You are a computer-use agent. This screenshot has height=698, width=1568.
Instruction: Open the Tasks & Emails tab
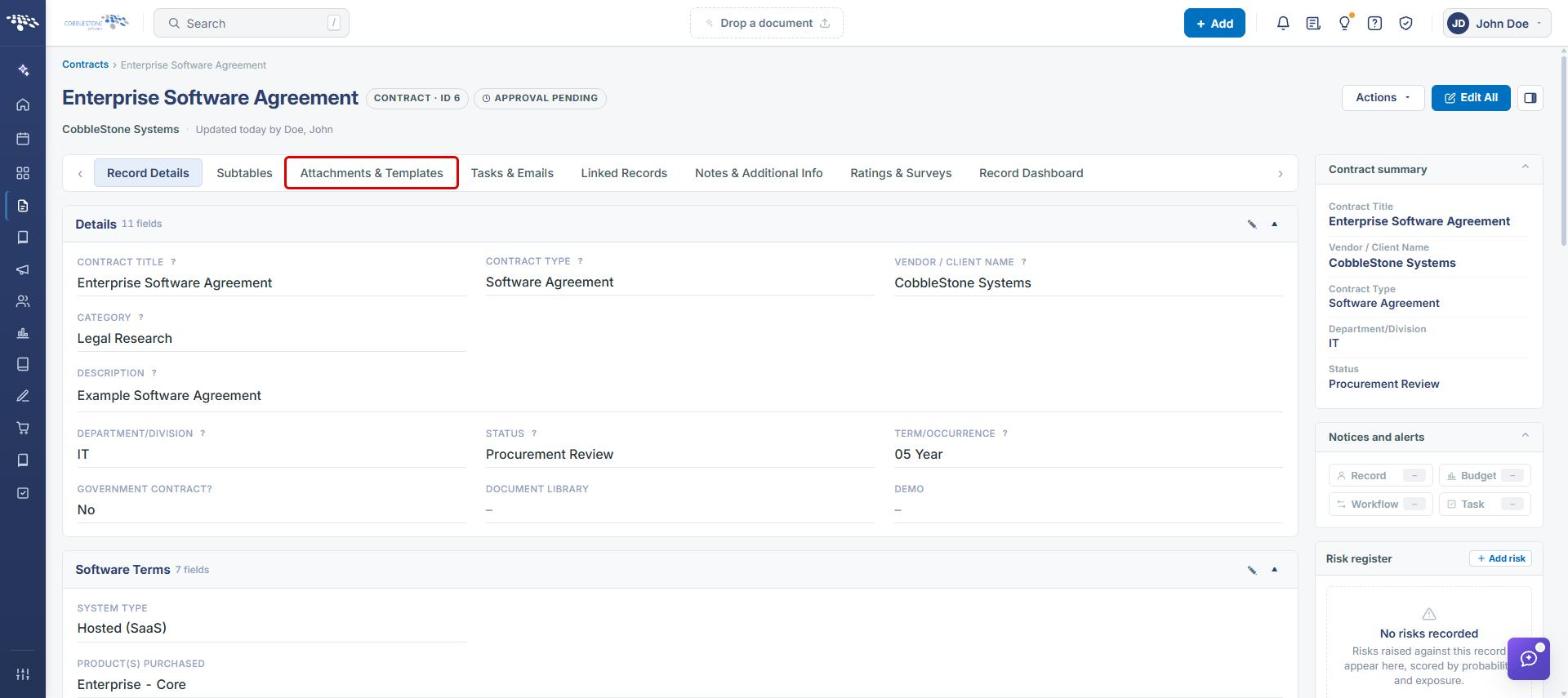coord(512,173)
